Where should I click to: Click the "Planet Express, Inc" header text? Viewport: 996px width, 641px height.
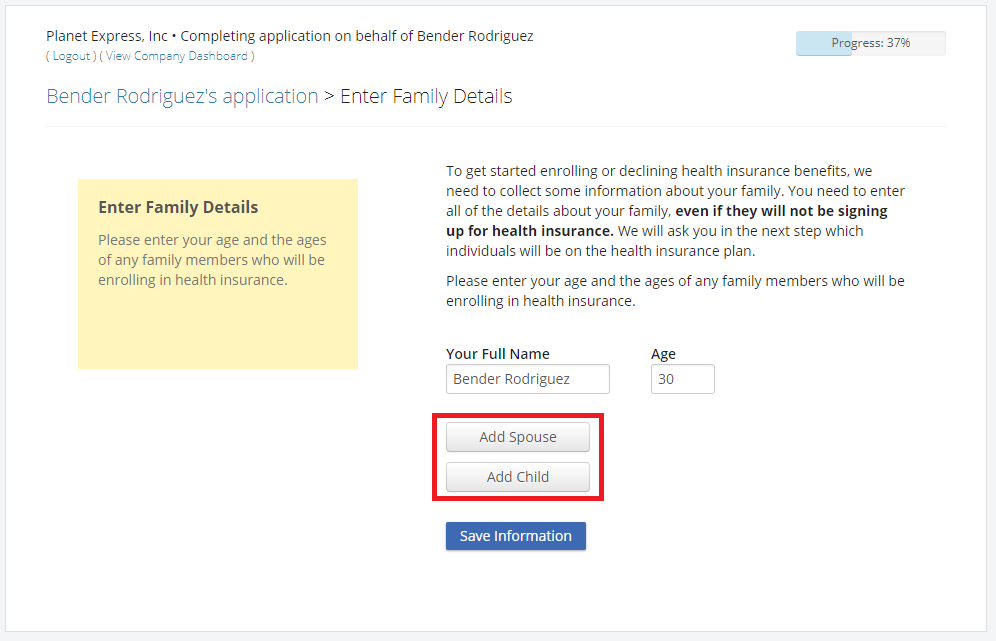107,36
